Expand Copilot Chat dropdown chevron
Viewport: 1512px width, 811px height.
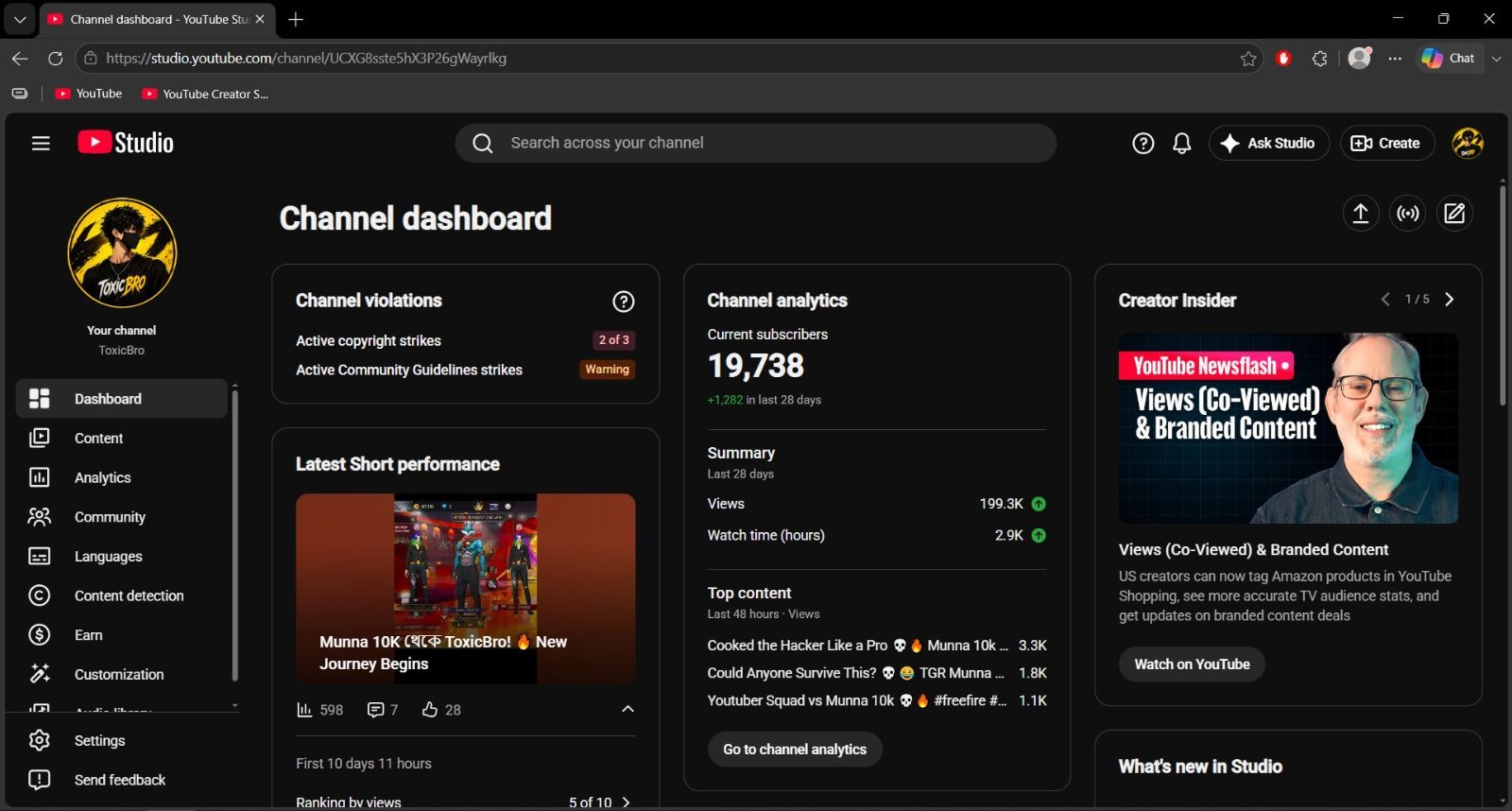pos(1496,59)
